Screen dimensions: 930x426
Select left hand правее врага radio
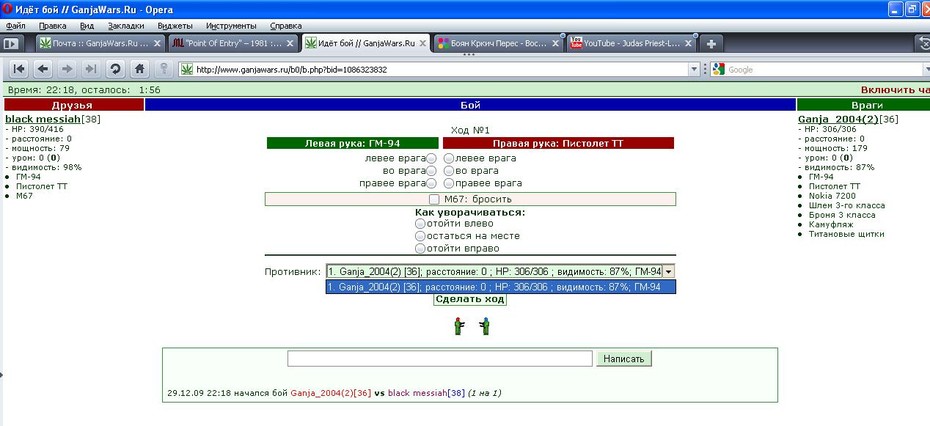tap(432, 183)
